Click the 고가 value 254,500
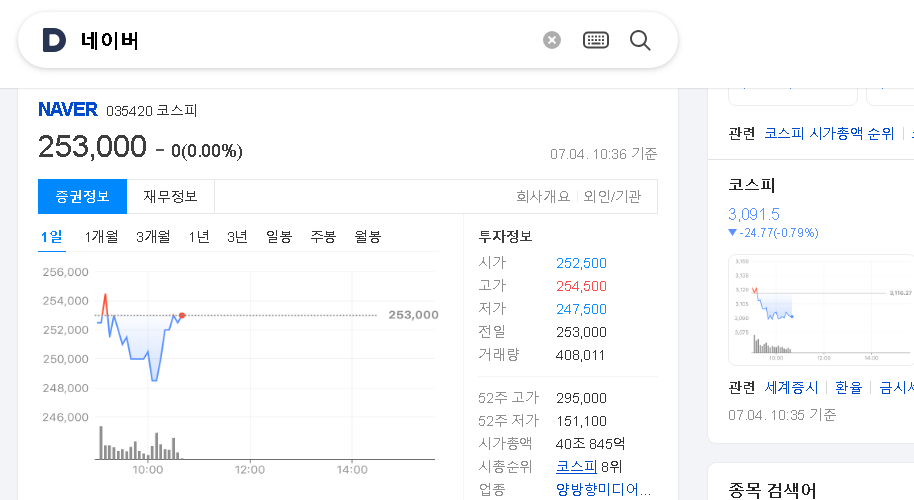This screenshot has width=914, height=500. click(x=581, y=286)
